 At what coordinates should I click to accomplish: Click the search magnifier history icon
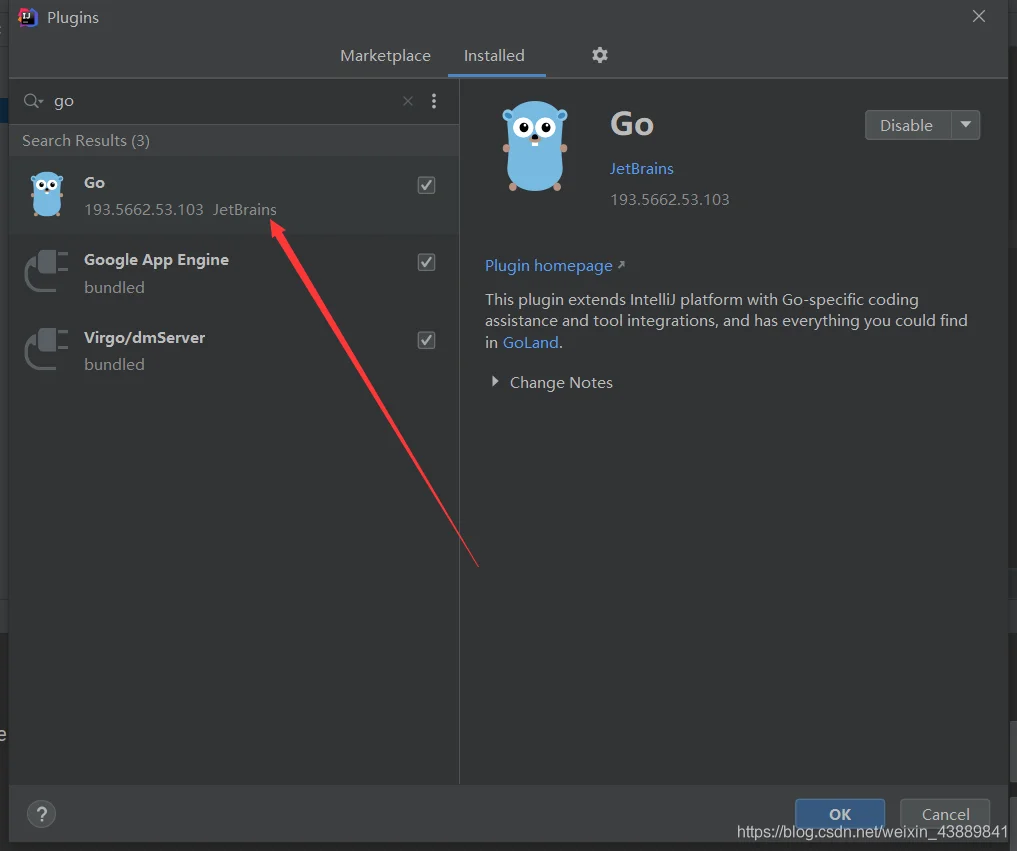coord(33,101)
